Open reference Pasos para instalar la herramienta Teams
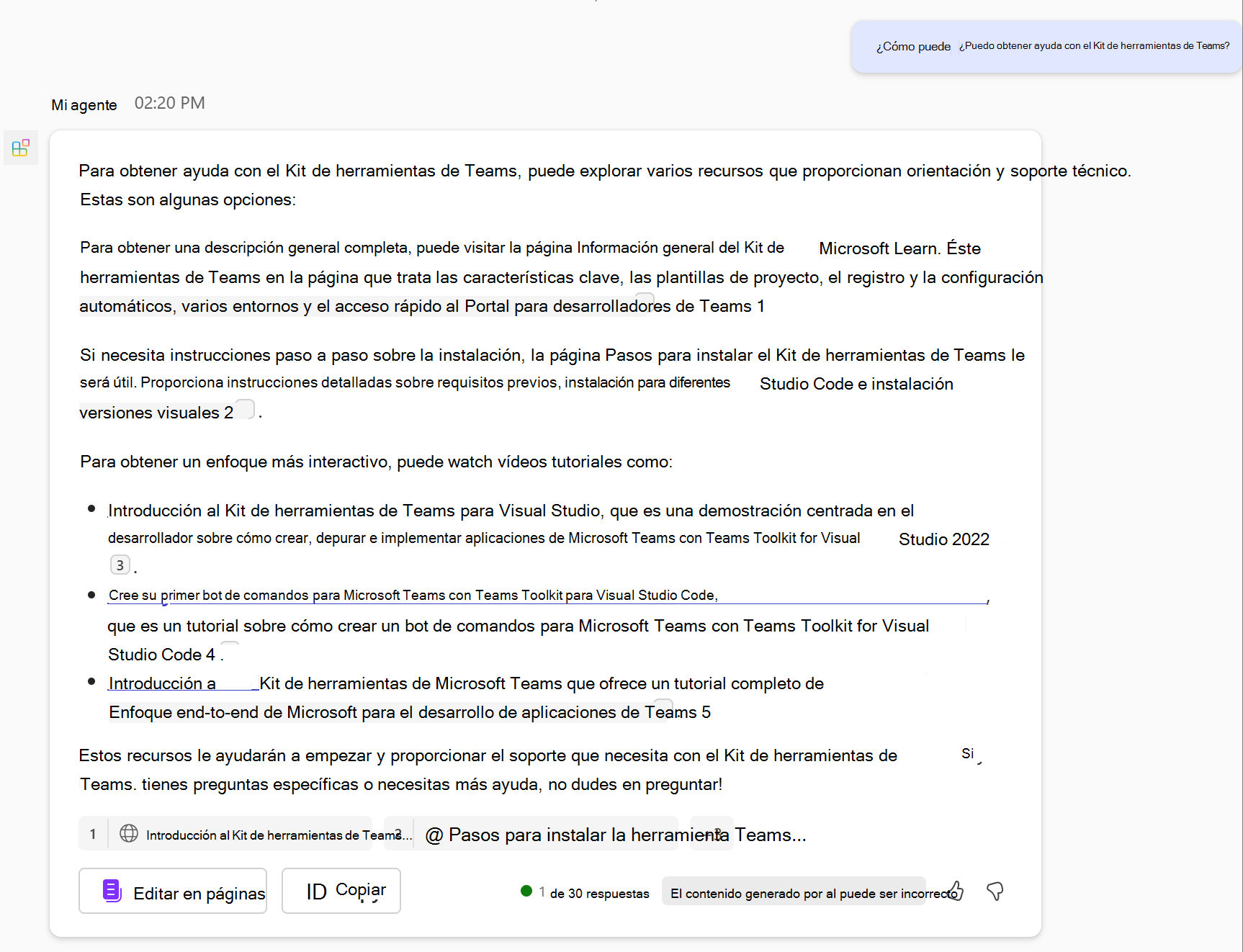The image size is (1243, 952). [x=531, y=834]
